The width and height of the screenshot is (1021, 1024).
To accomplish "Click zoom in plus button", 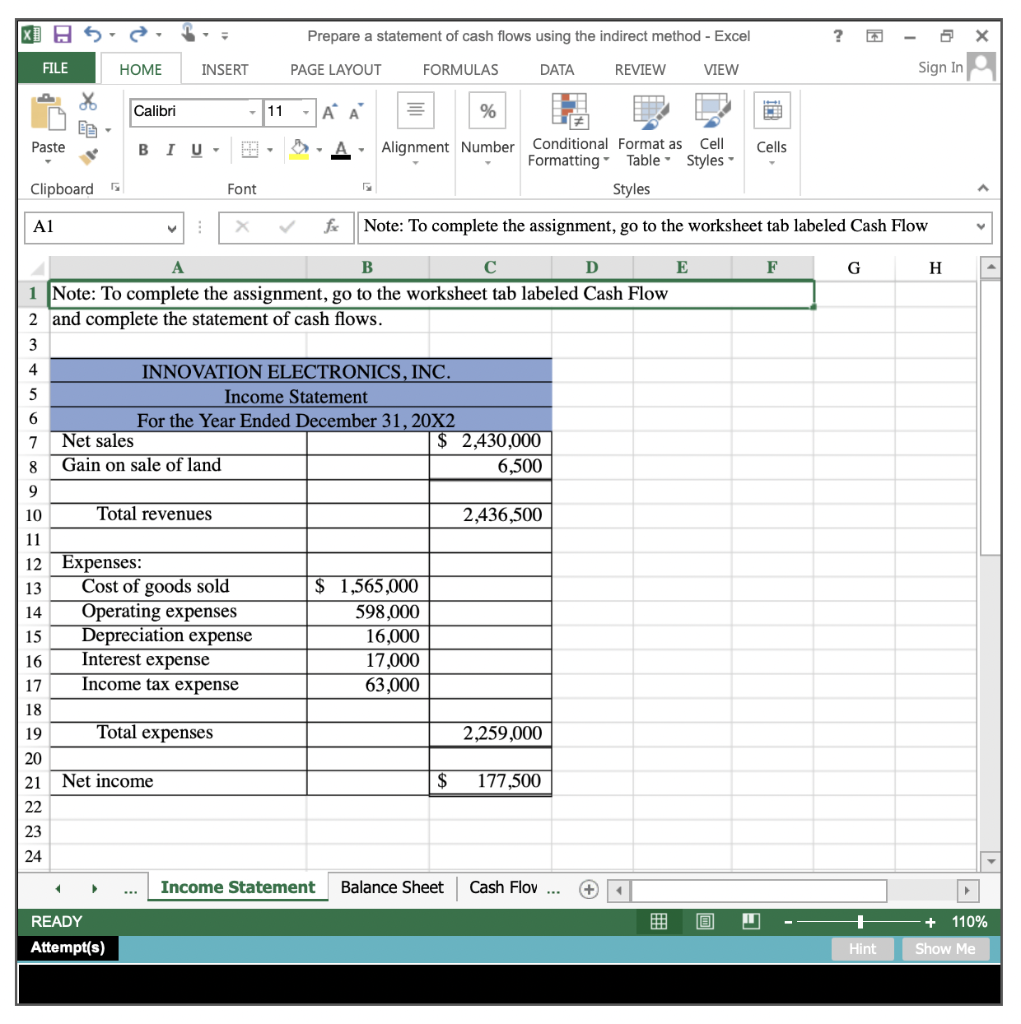I will [x=930, y=922].
